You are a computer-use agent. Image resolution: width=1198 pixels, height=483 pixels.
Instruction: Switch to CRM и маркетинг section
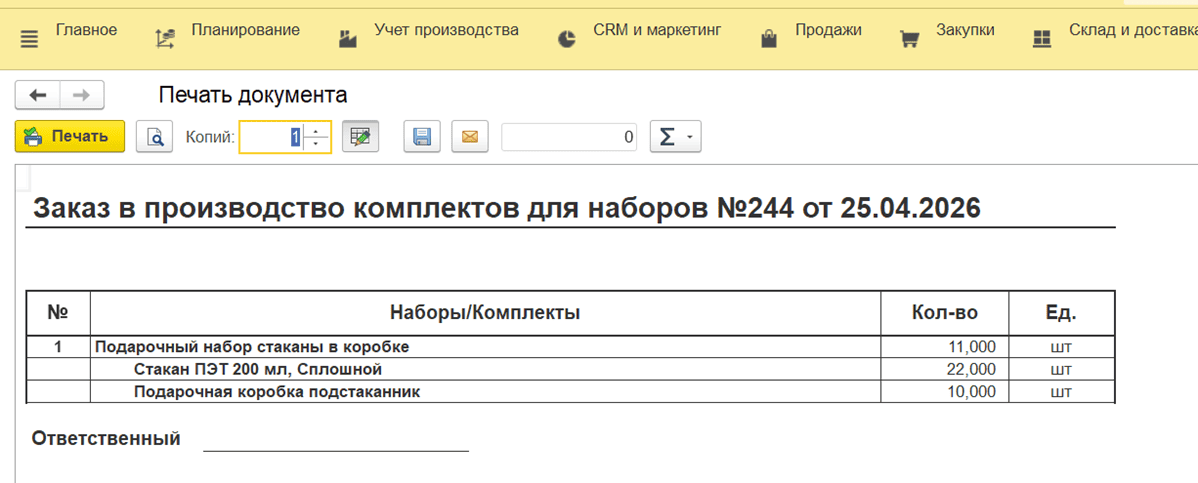pos(640,31)
